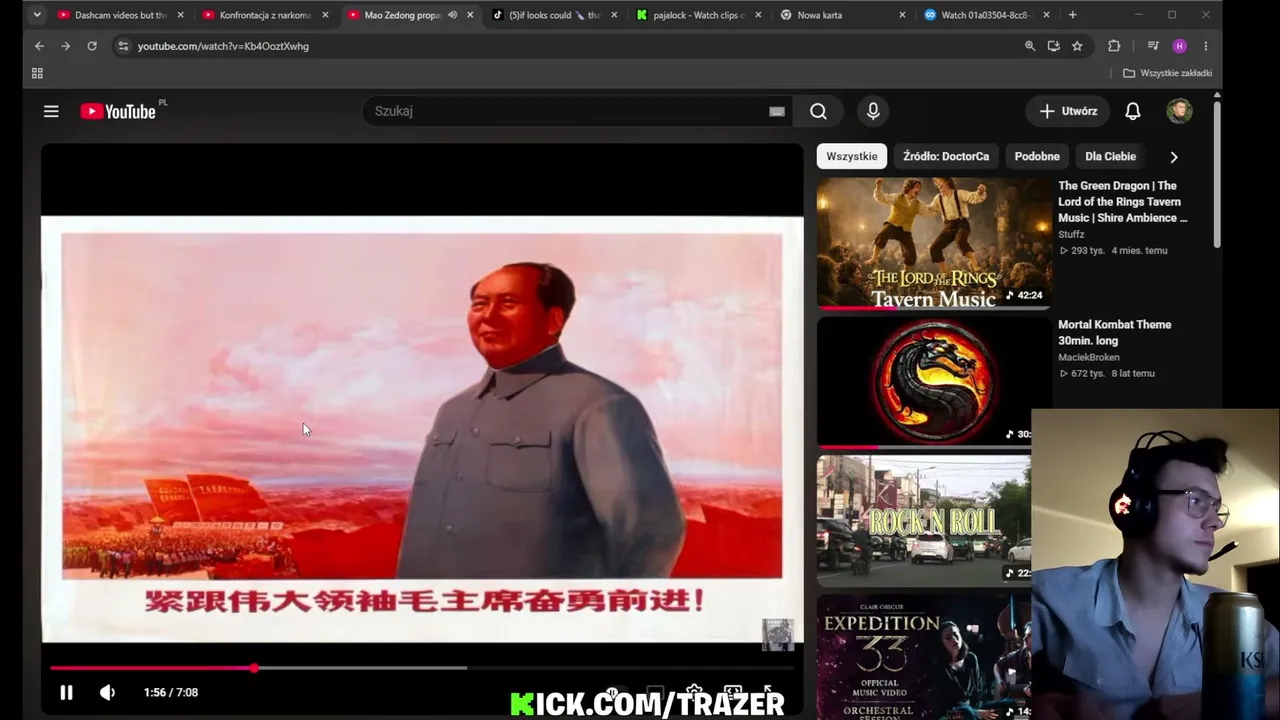Select the Dla Ciebie filter chip
Viewport: 1280px width, 720px height.
[1110, 156]
